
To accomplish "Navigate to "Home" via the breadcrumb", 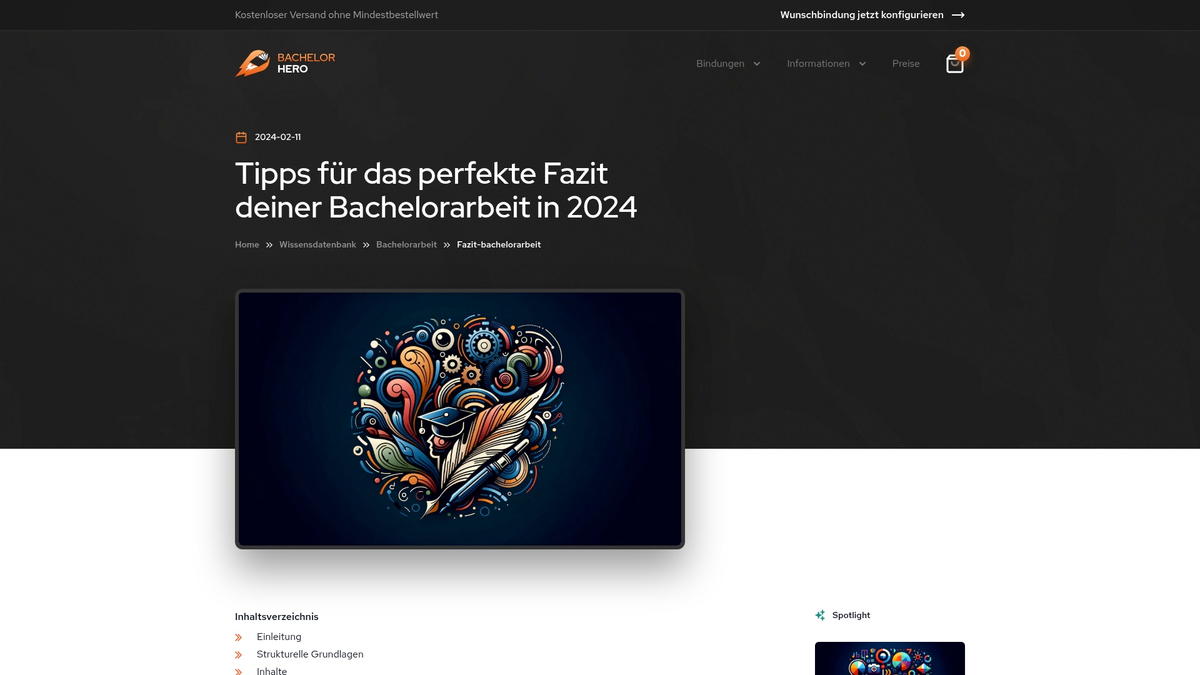I will coord(246,244).
